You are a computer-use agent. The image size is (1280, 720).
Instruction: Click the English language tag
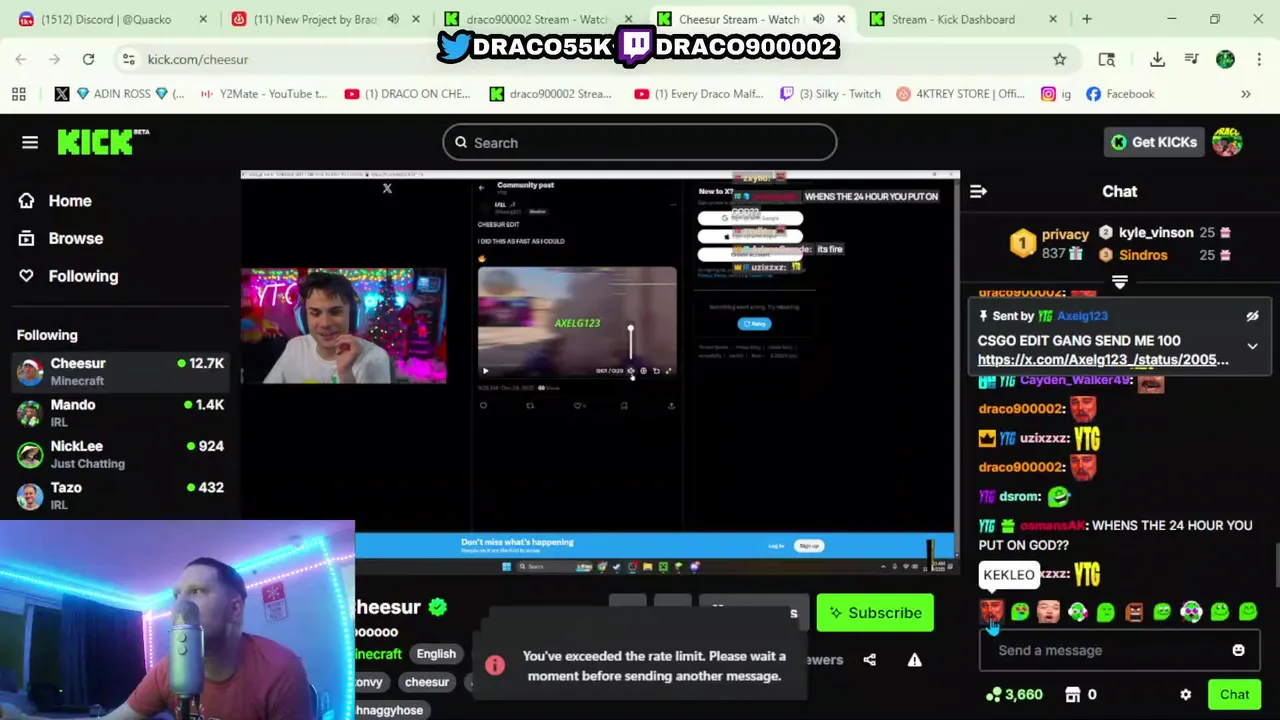coord(436,654)
